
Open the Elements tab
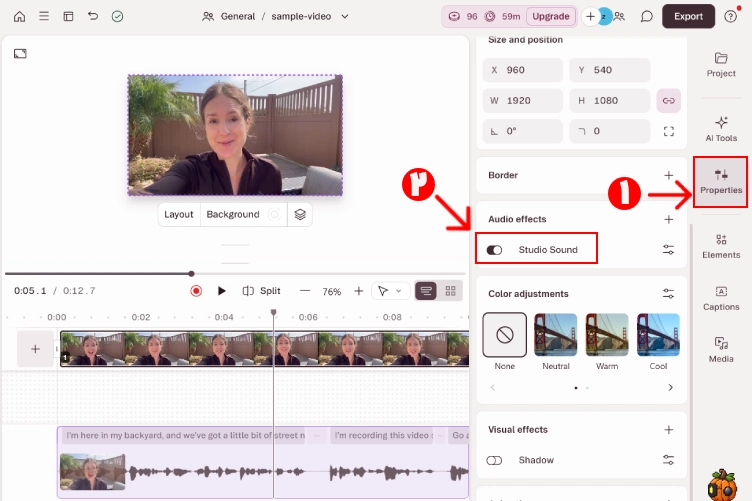721,246
